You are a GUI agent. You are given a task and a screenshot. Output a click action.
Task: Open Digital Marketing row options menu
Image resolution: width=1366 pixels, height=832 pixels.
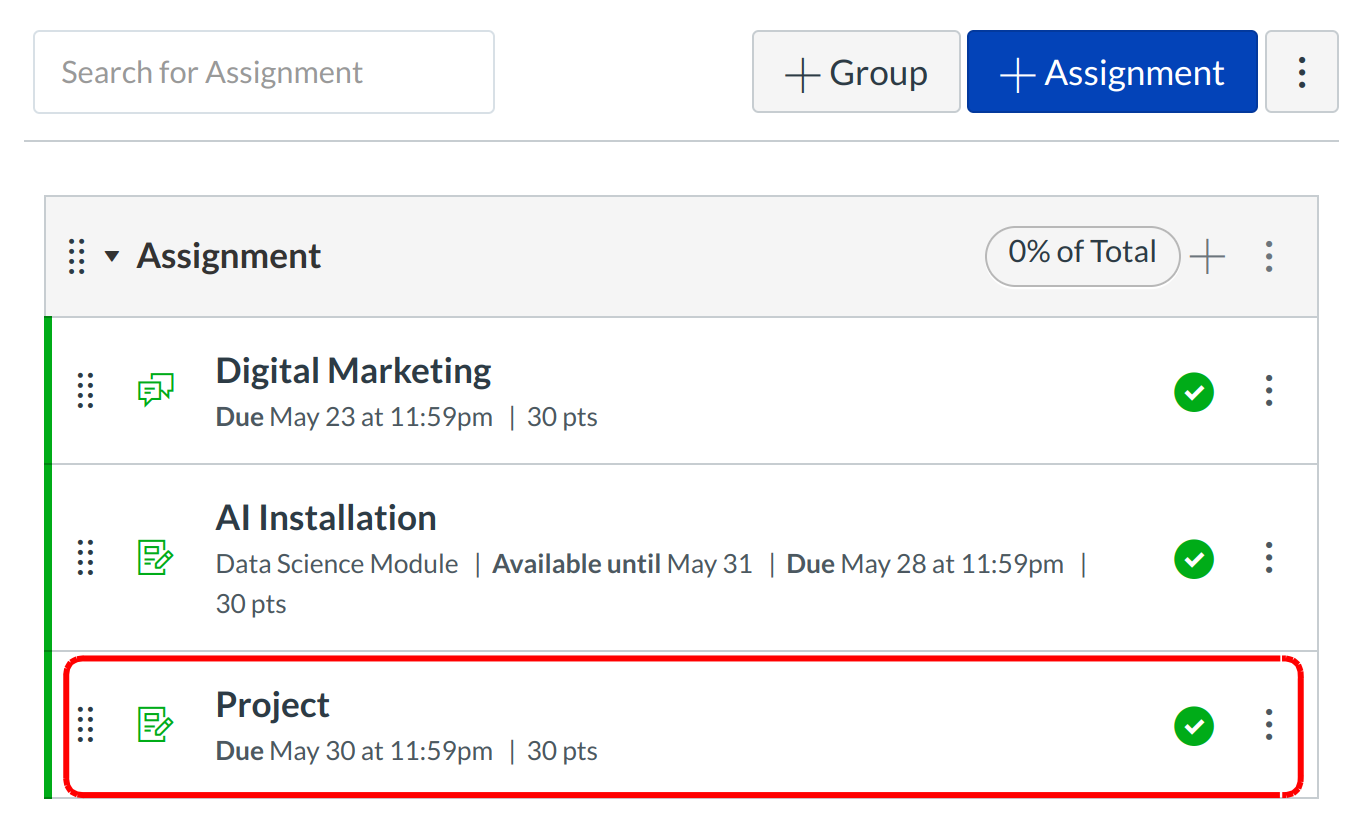pos(1269,391)
